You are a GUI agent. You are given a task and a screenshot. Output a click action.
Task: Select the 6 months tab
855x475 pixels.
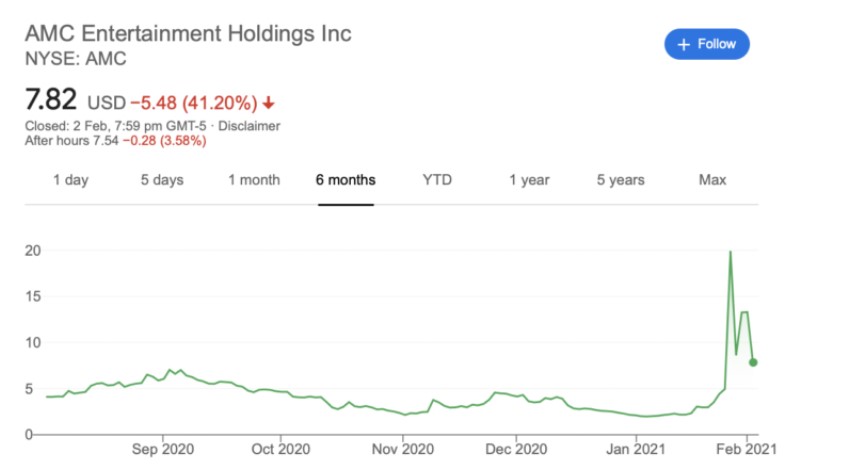(x=346, y=180)
